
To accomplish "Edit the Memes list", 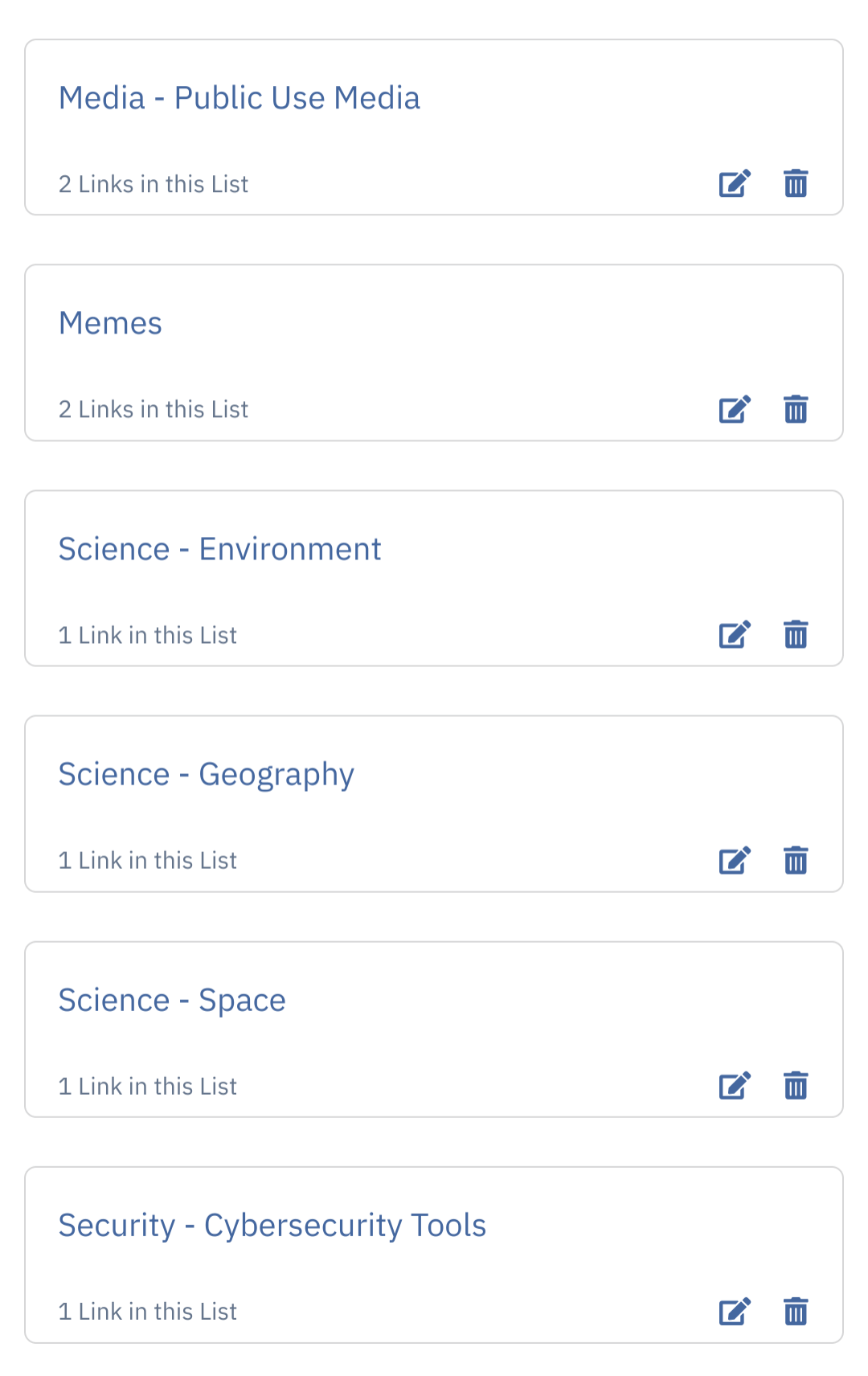I will pyautogui.click(x=734, y=409).
